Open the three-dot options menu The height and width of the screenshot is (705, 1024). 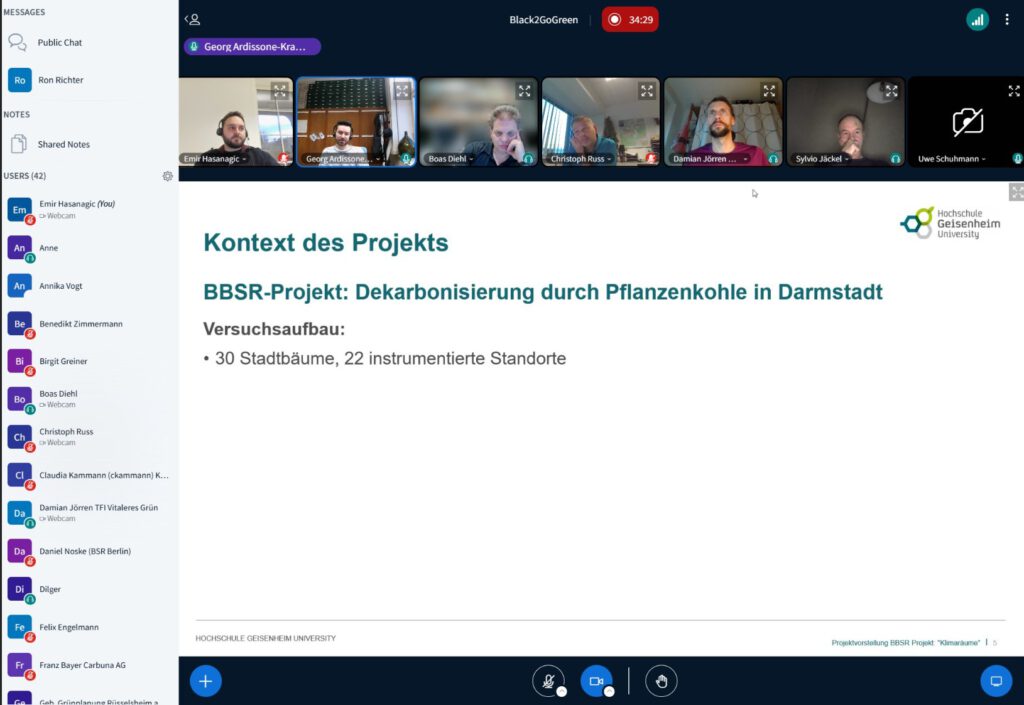pos(1007,20)
